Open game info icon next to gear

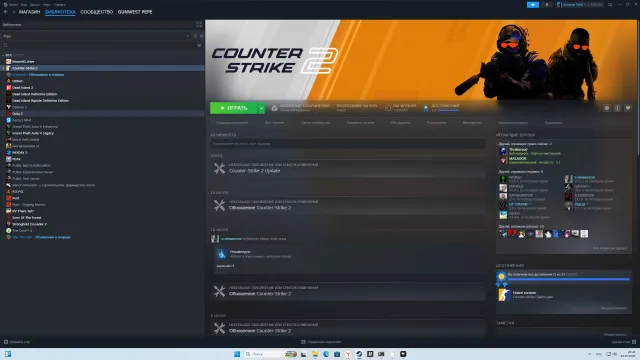pyautogui.click(x=617, y=108)
